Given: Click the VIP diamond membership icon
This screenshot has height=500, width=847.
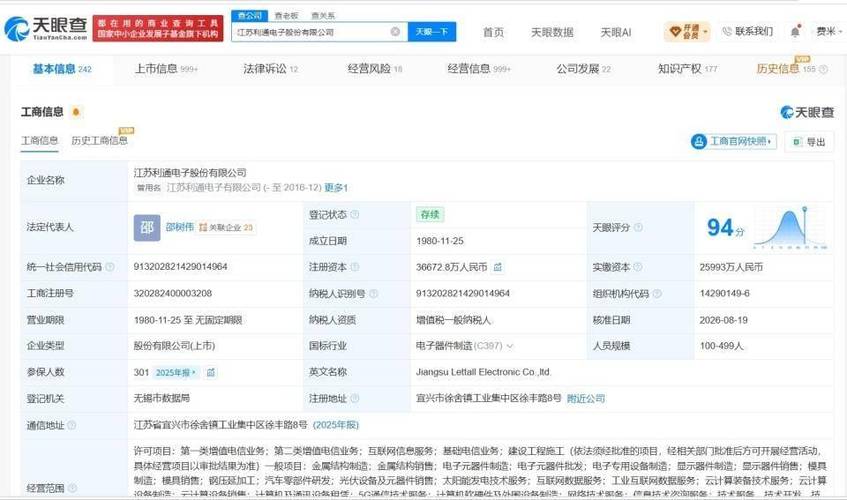Looking at the screenshot, I should point(675,32).
